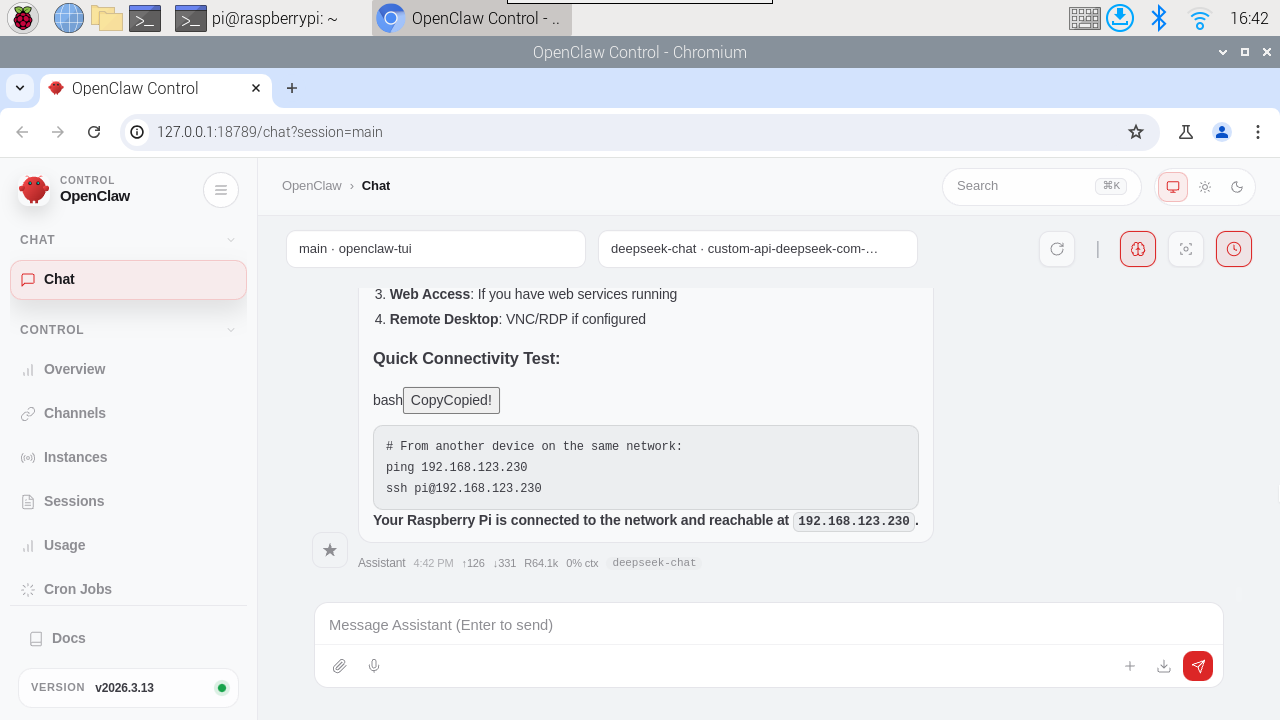Screen dimensions: 1280x720
Task: Open the tab search dropdown arrow
Action: point(20,88)
